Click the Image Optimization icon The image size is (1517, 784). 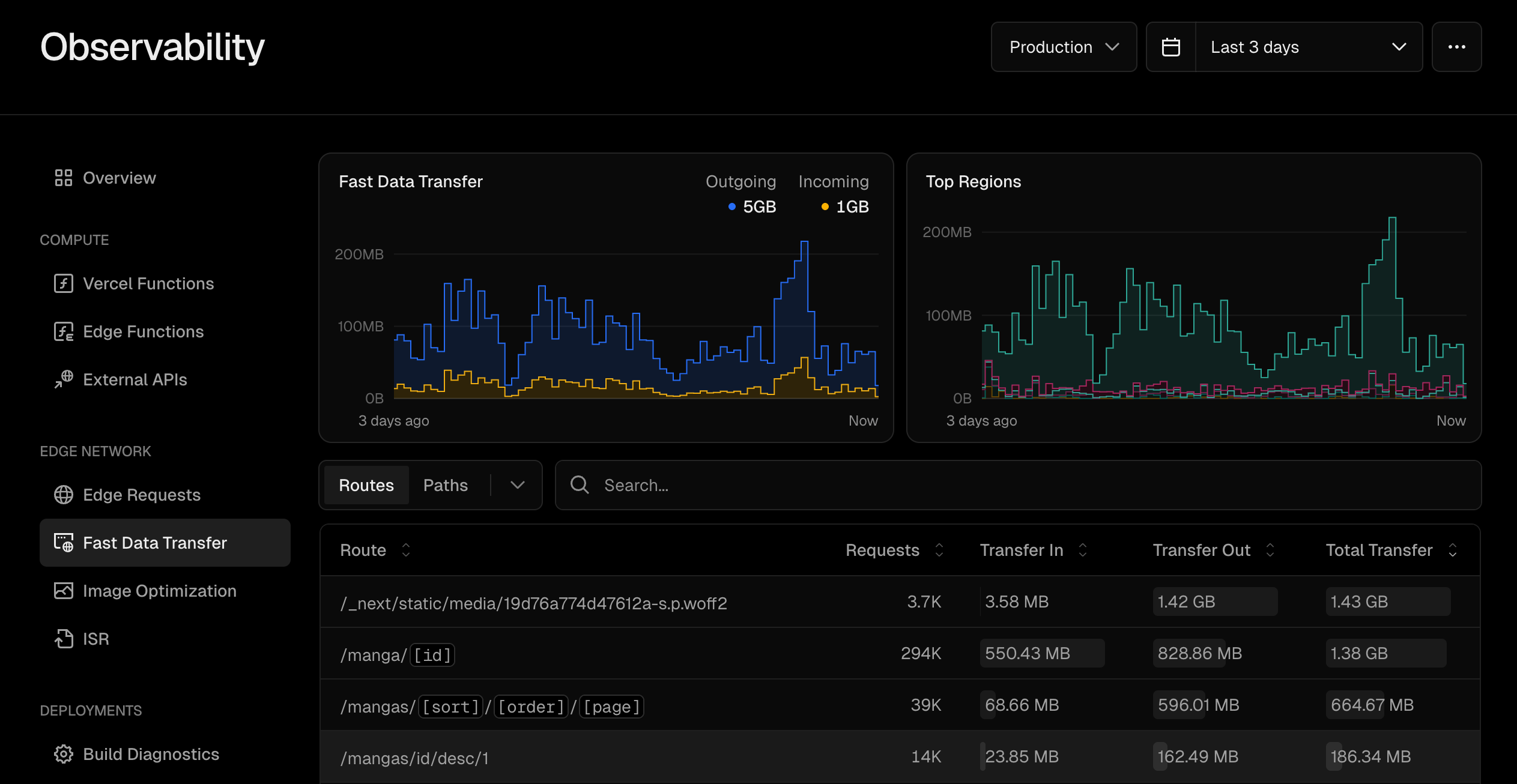coord(63,591)
